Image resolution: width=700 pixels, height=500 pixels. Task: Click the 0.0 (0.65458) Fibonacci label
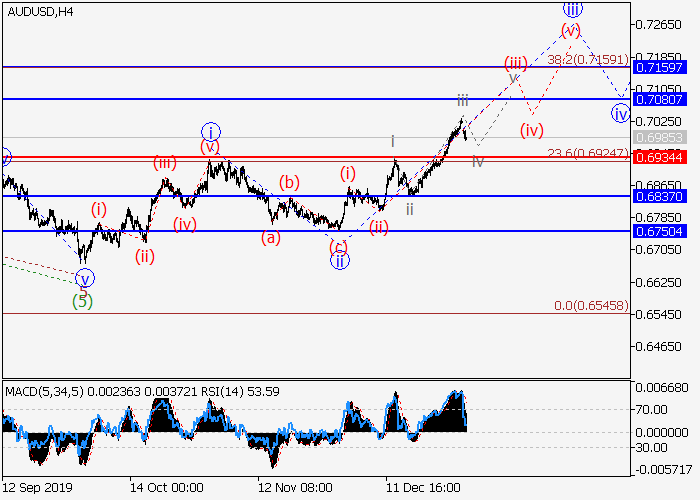click(590, 305)
